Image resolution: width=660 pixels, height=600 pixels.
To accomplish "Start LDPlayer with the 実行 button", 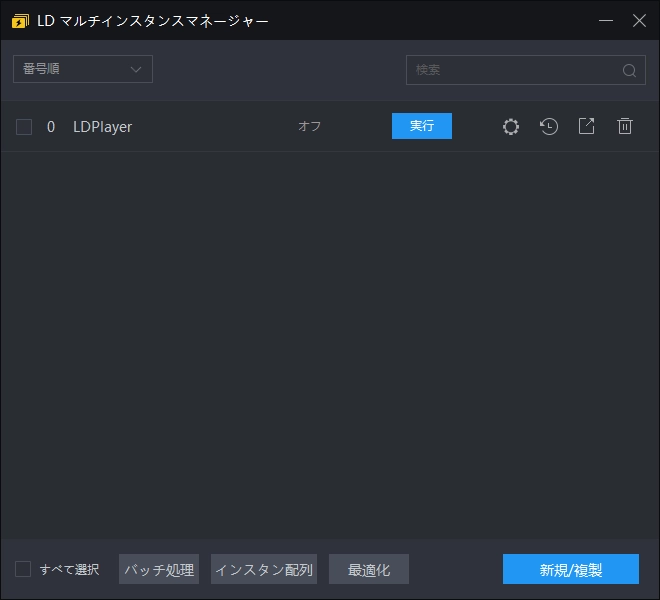I will tap(422, 126).
